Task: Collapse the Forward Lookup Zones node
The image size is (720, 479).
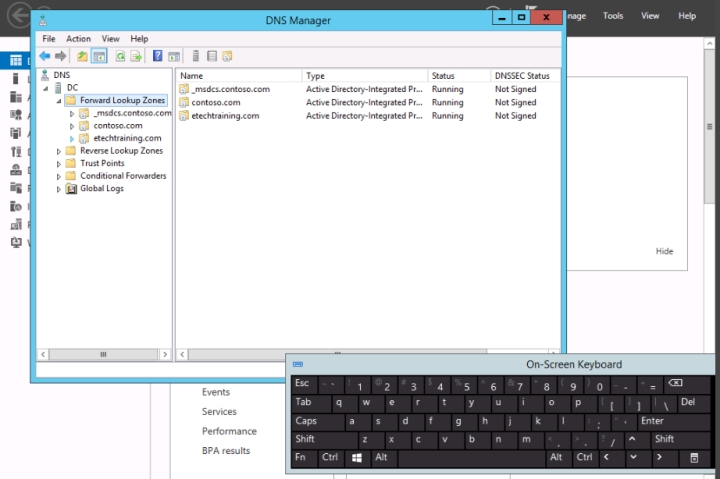Action: click(x=59, y=101)
